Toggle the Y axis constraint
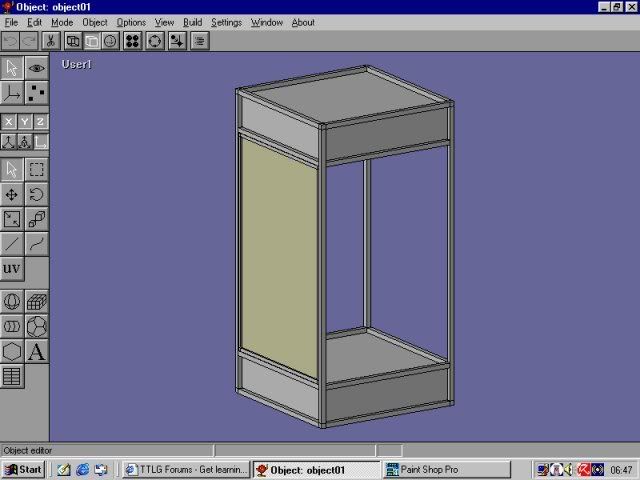 24,122
